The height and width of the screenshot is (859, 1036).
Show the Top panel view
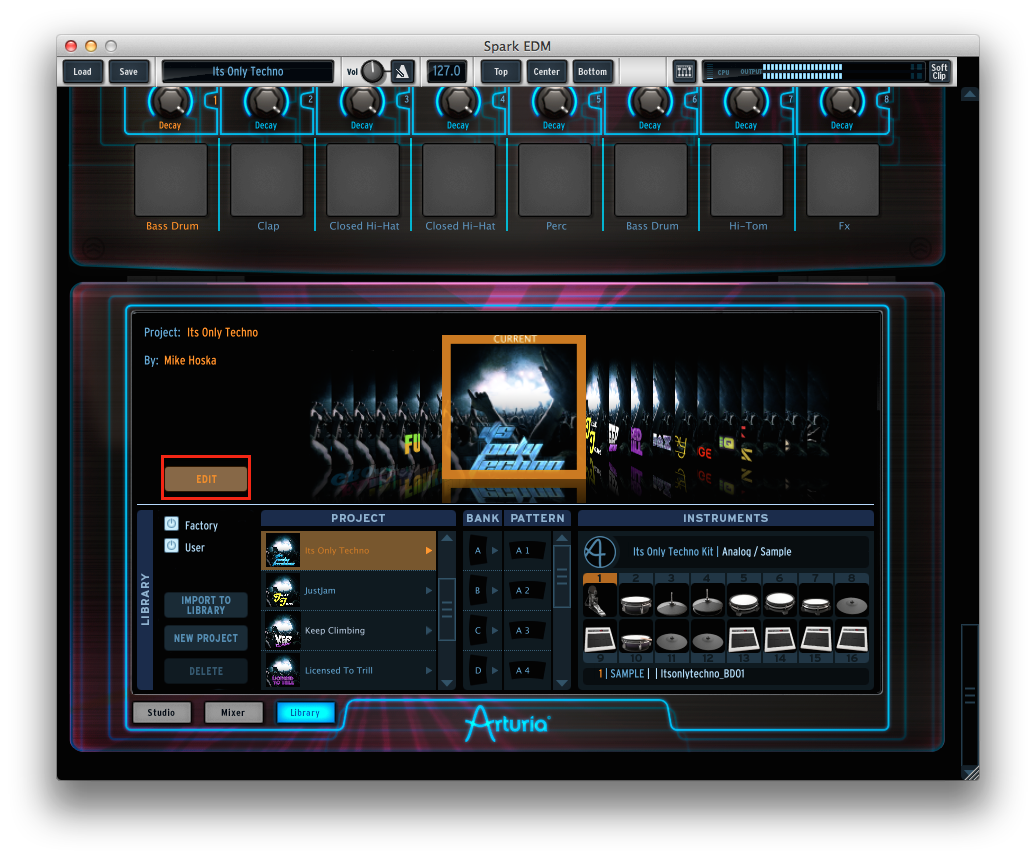tap(501, 71)
